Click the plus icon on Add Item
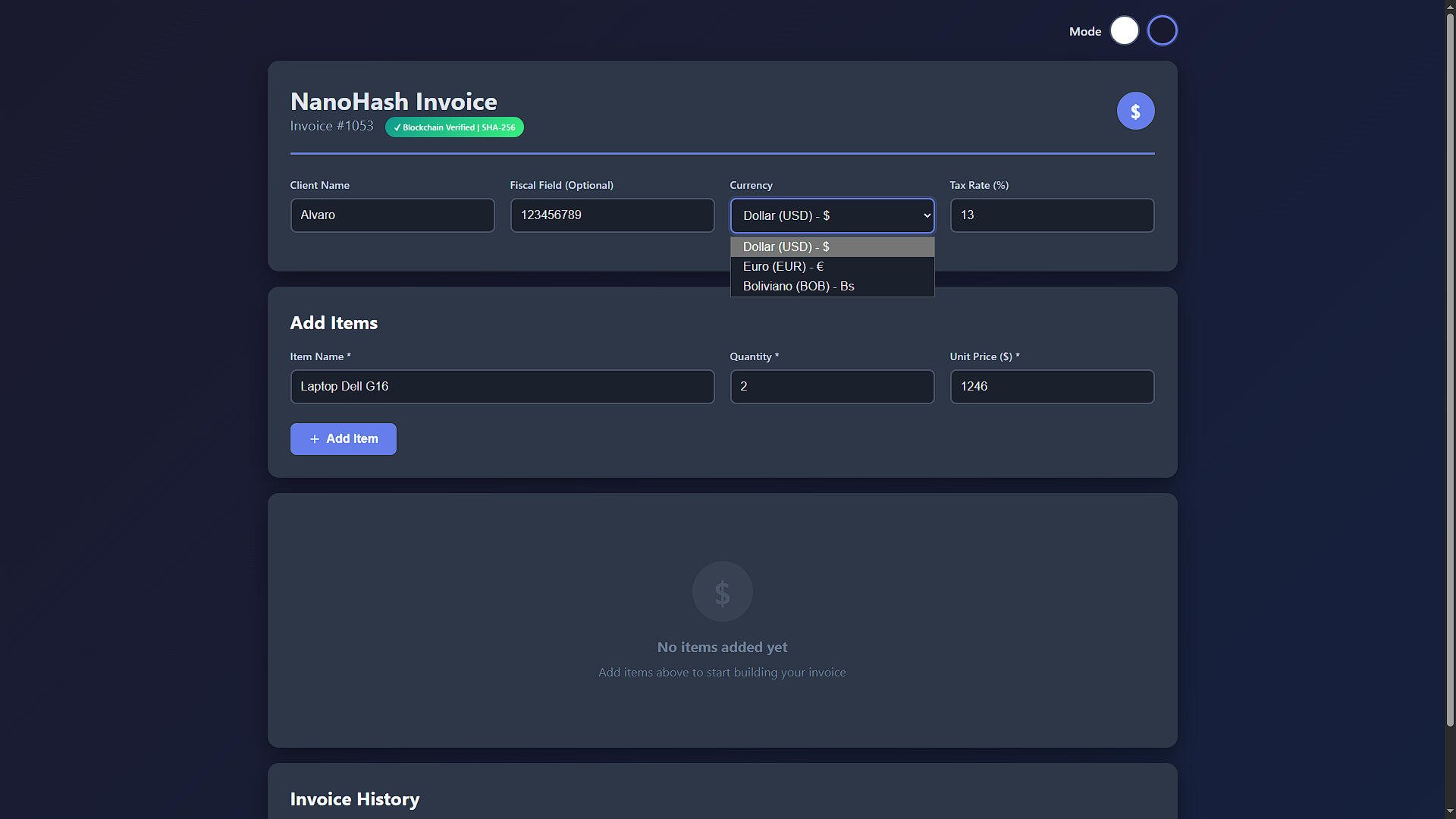This screenshot has height=819, width=1456. point(315,439)
